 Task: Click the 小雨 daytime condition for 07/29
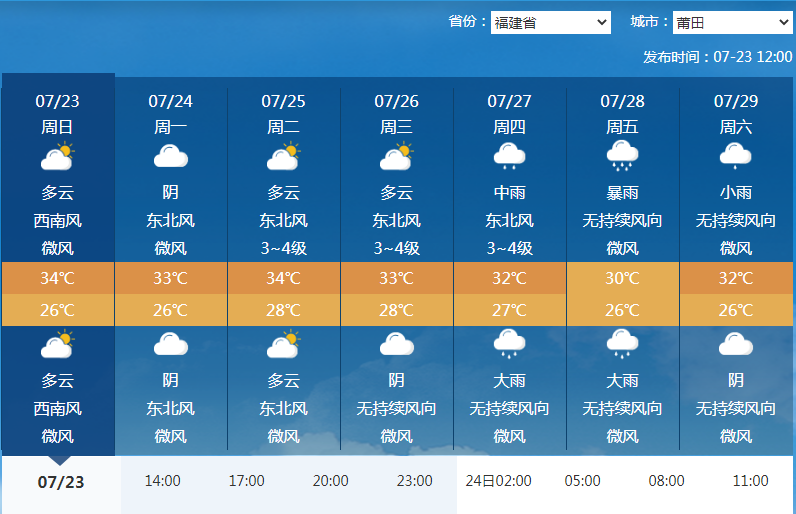(736, 193)
